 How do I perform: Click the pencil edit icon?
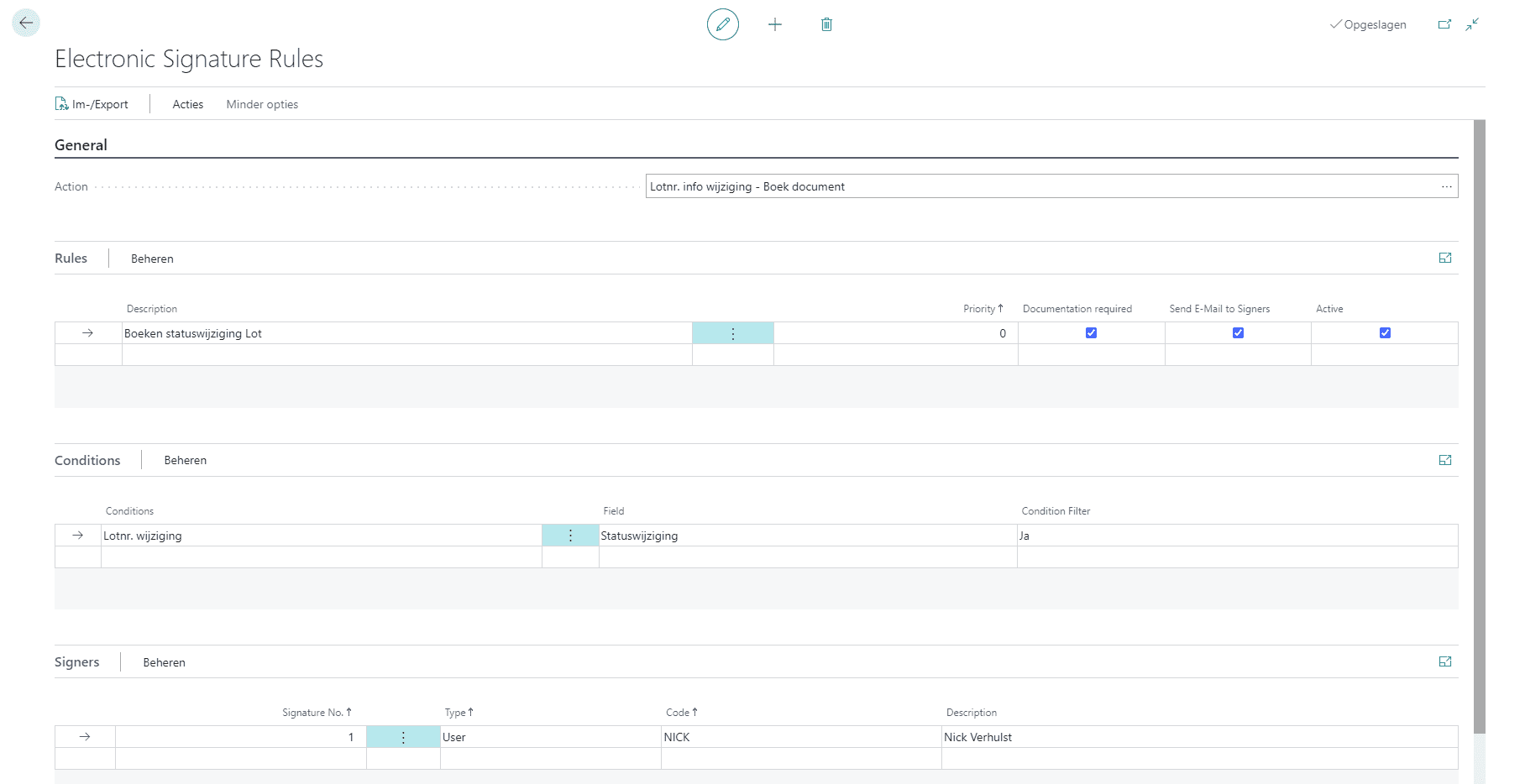click(722, 24)
